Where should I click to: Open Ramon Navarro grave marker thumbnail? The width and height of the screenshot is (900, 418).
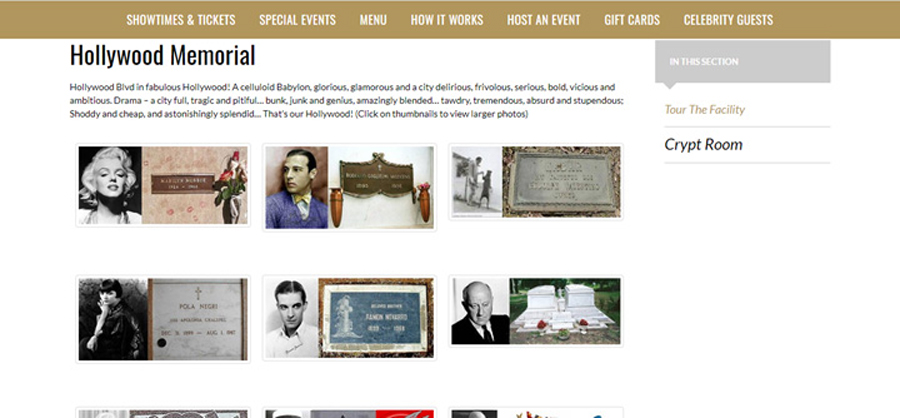[350, 318]
